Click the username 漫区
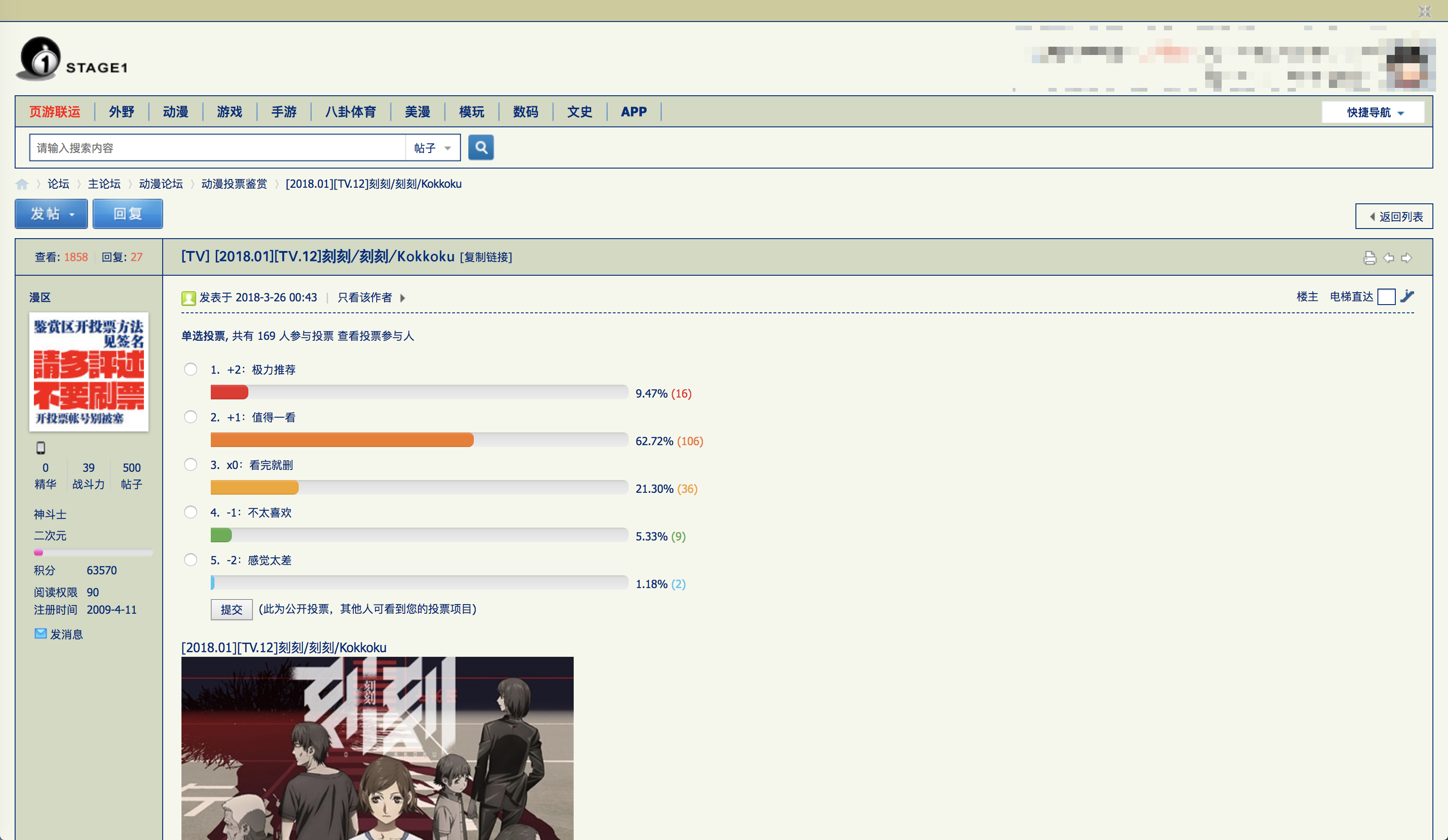The width and height of the screenshot is (1448, 840). (40, 297)
